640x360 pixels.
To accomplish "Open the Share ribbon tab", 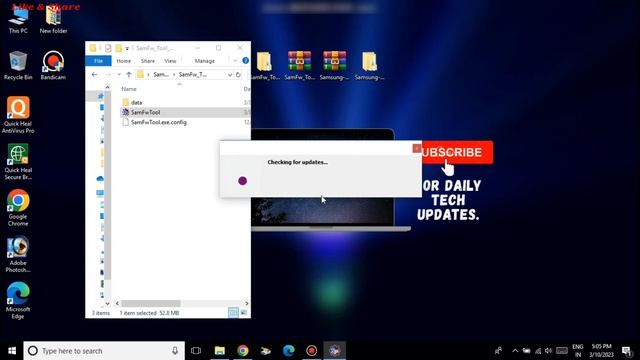I will point(148,61).
